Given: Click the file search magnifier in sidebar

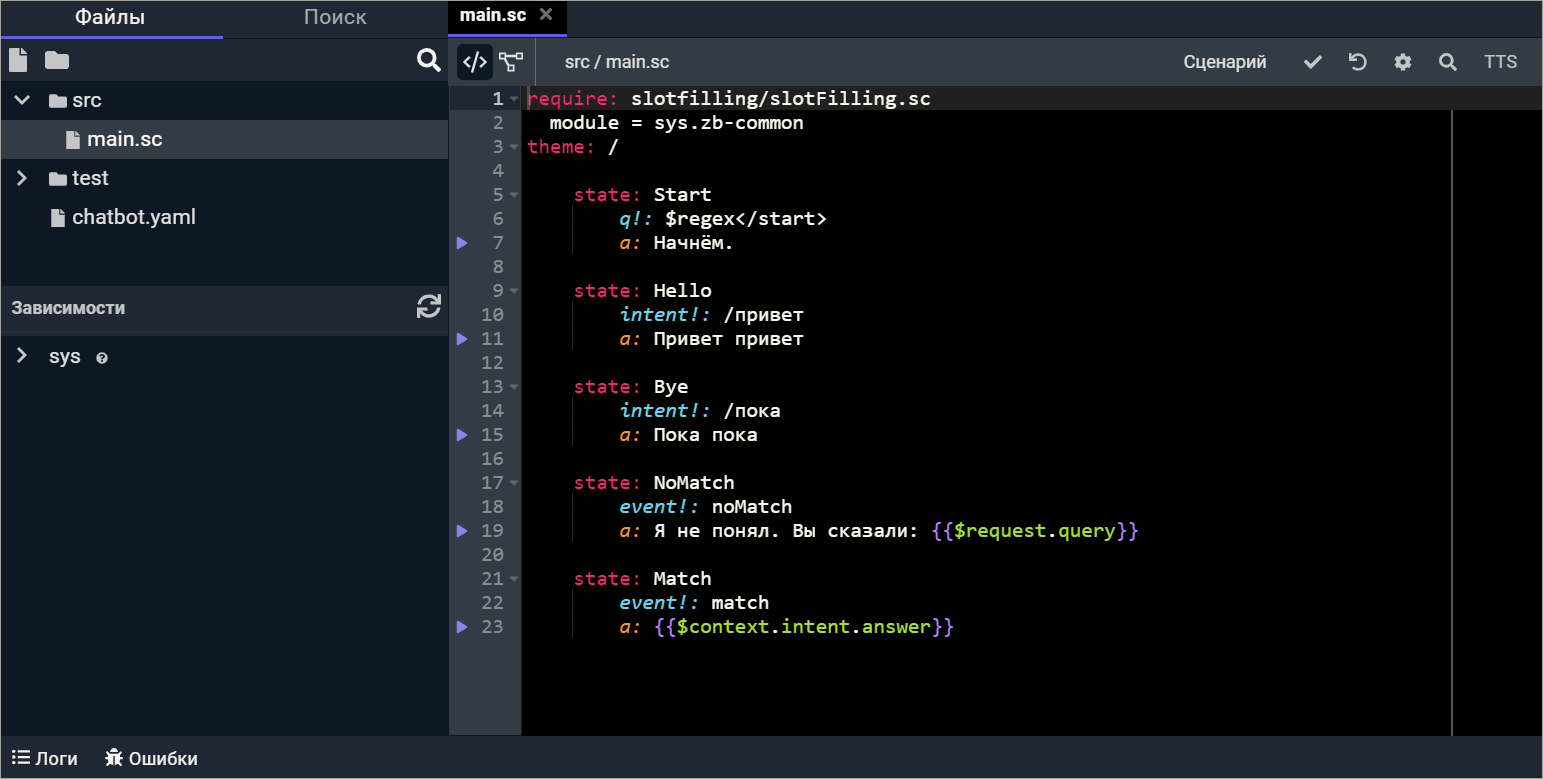Looking at the screenshot, I should tap(428, 60).
